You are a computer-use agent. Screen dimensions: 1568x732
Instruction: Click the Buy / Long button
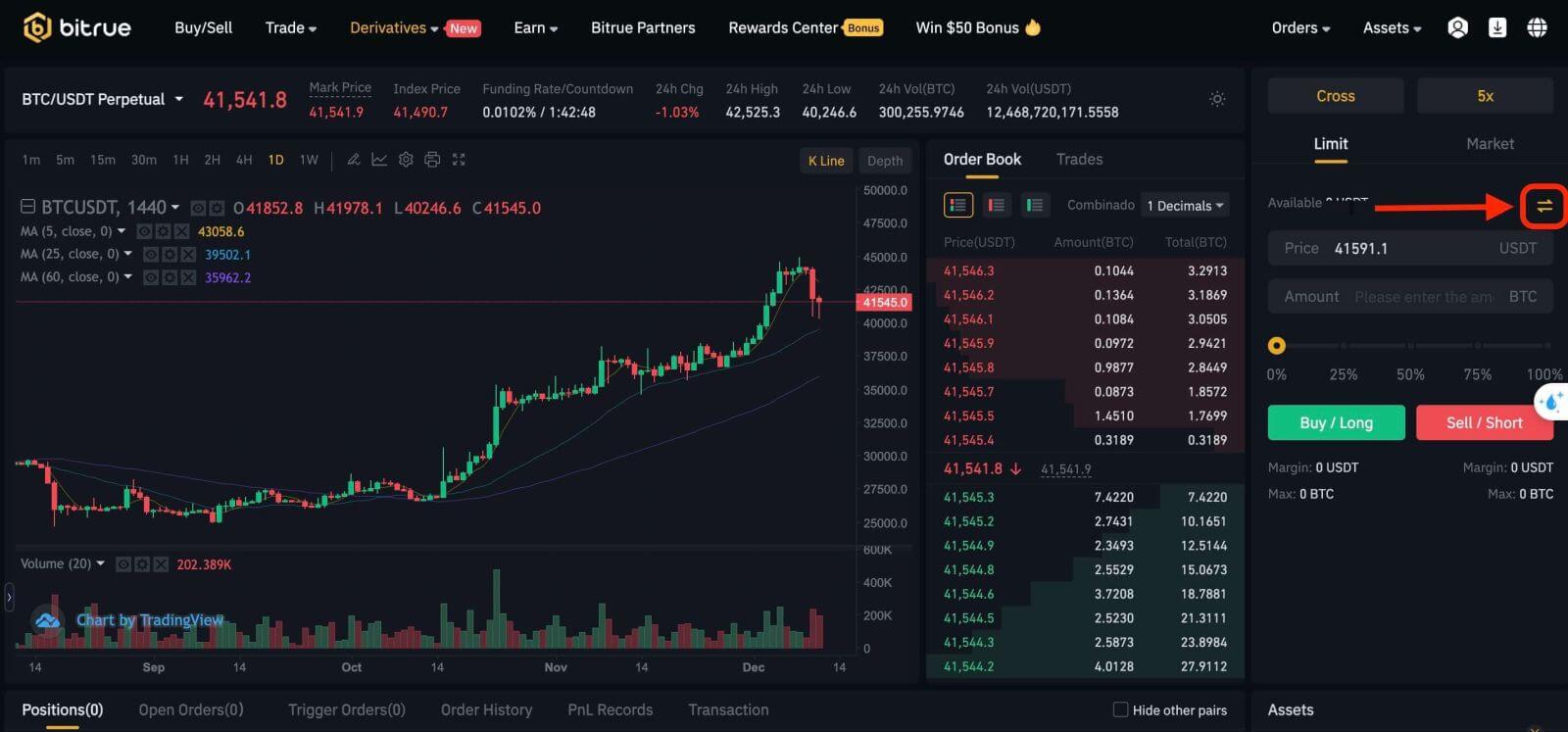pos(1337,422)
